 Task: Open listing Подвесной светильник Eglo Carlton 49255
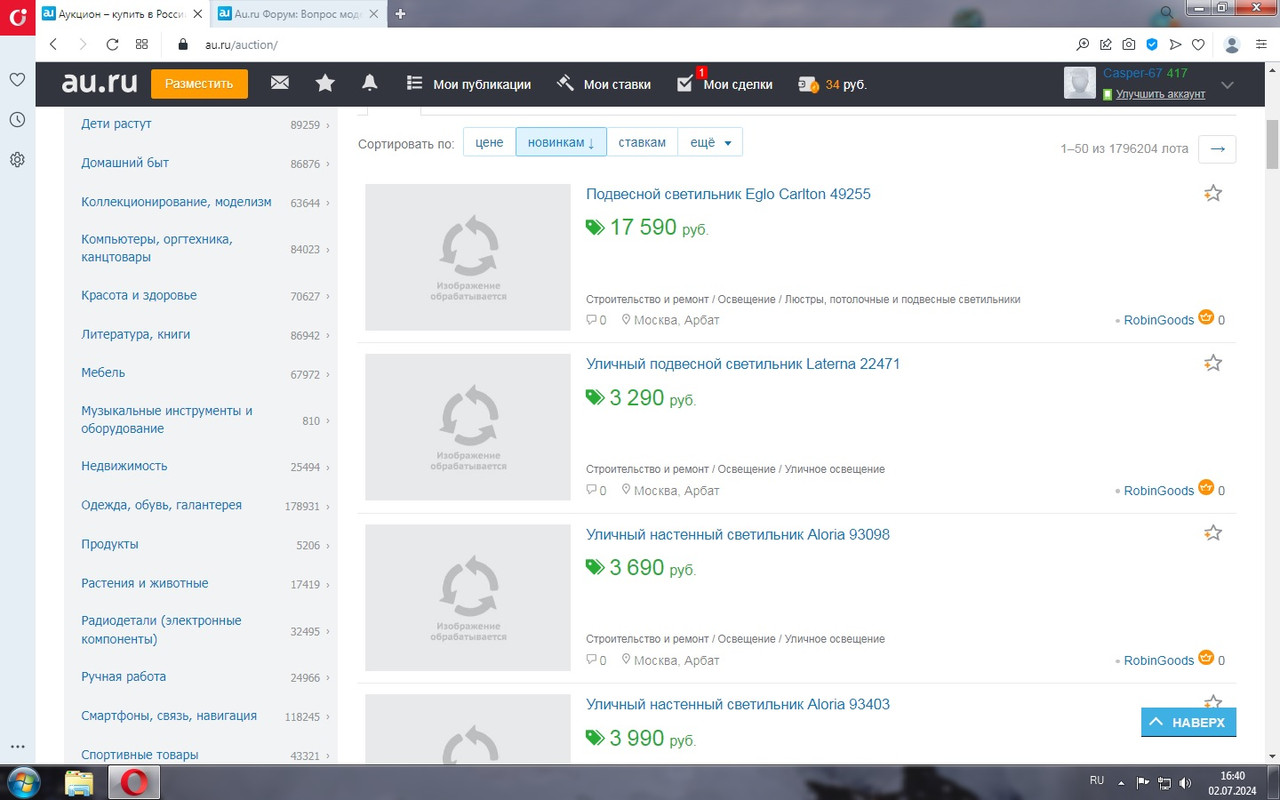tap(728, 194)
